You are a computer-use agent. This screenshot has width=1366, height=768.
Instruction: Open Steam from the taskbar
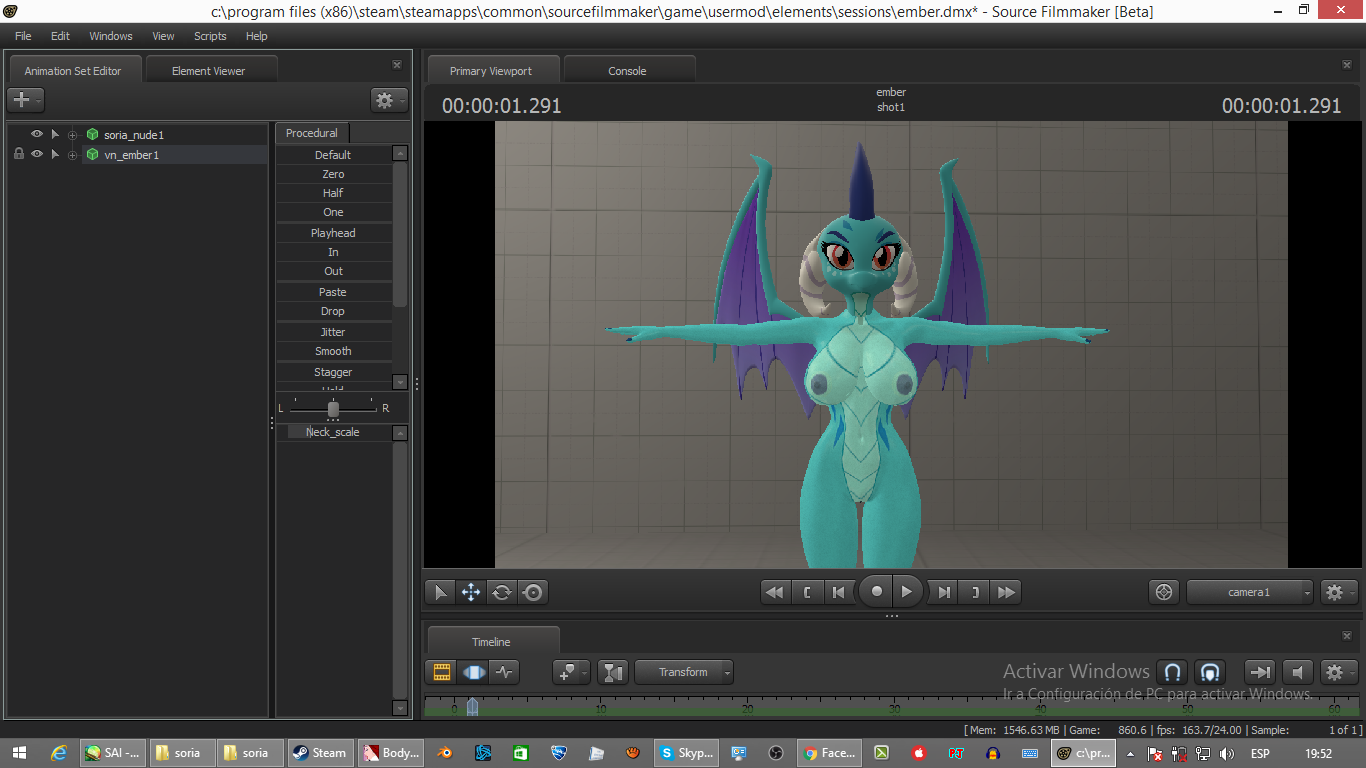click(318, 753)
